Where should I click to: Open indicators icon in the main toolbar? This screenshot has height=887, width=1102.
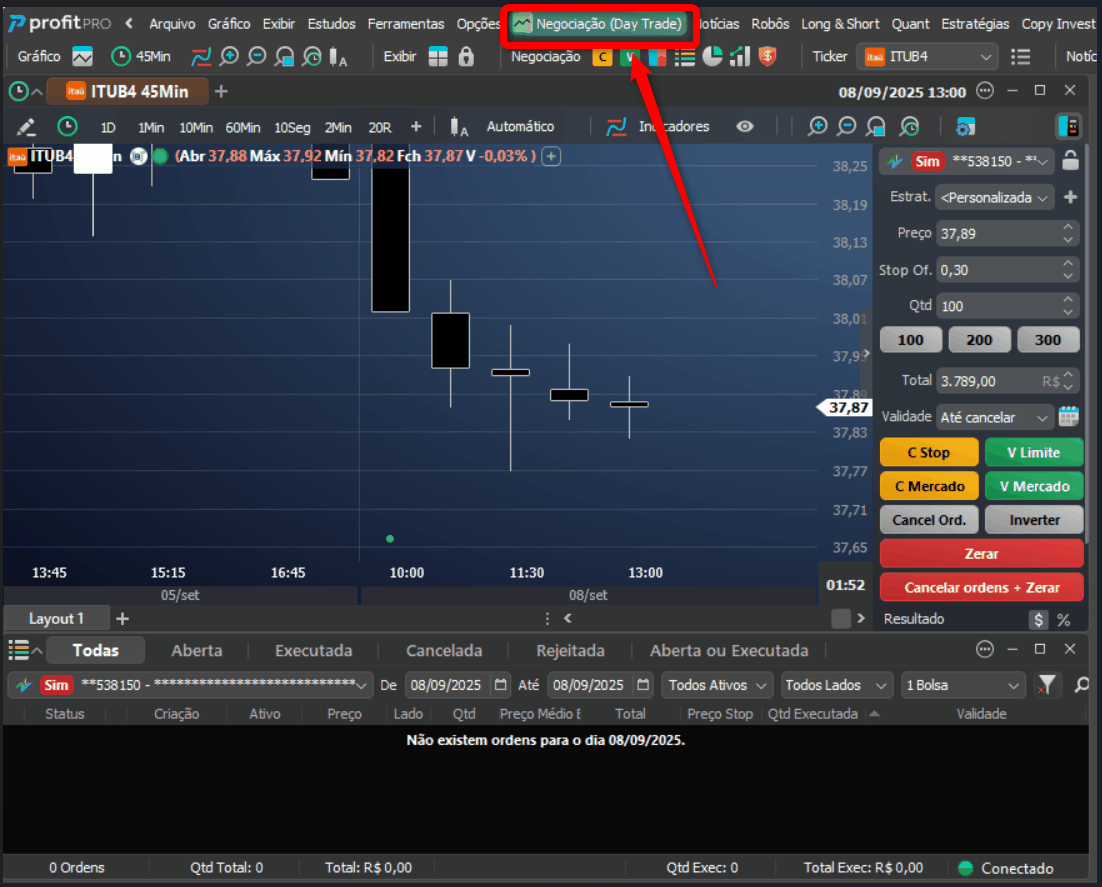click(x=202, y=56)
